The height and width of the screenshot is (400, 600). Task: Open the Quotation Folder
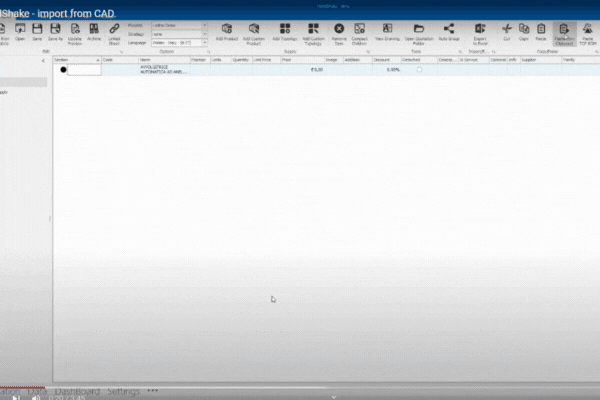coord(419,29)
